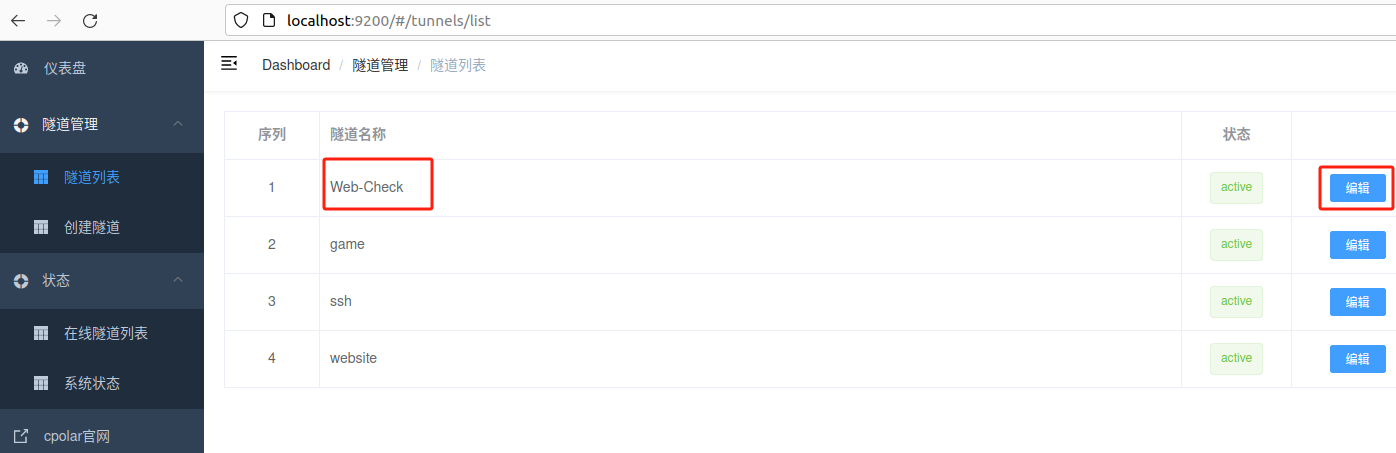Screen dimensions: 1396x453
Task: Click 编辑 for the website tunnel
Action: tap(1357, 359)
